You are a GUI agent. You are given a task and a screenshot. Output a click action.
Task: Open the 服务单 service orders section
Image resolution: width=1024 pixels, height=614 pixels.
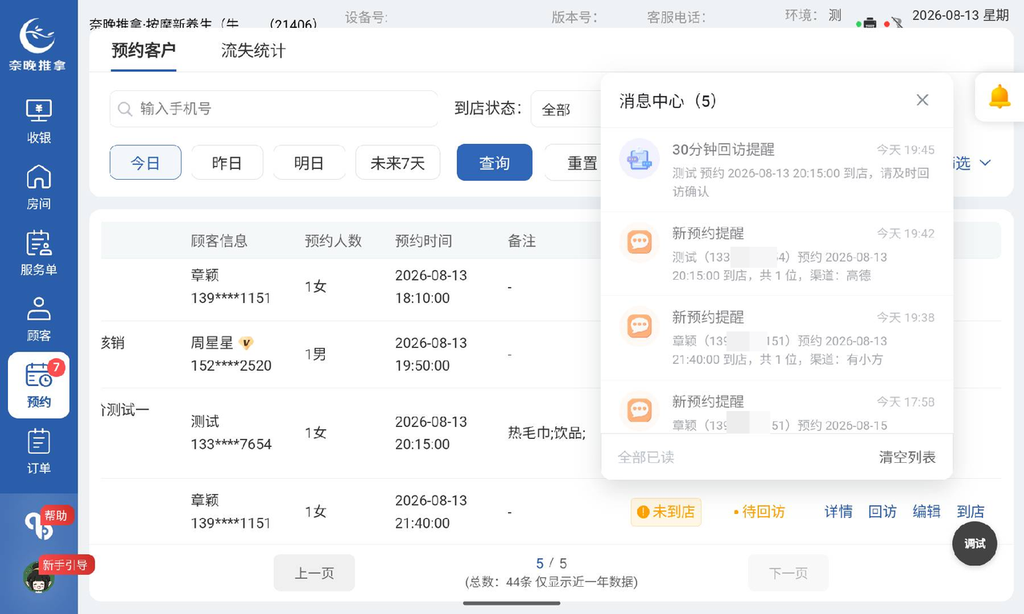tap(39, 253)
